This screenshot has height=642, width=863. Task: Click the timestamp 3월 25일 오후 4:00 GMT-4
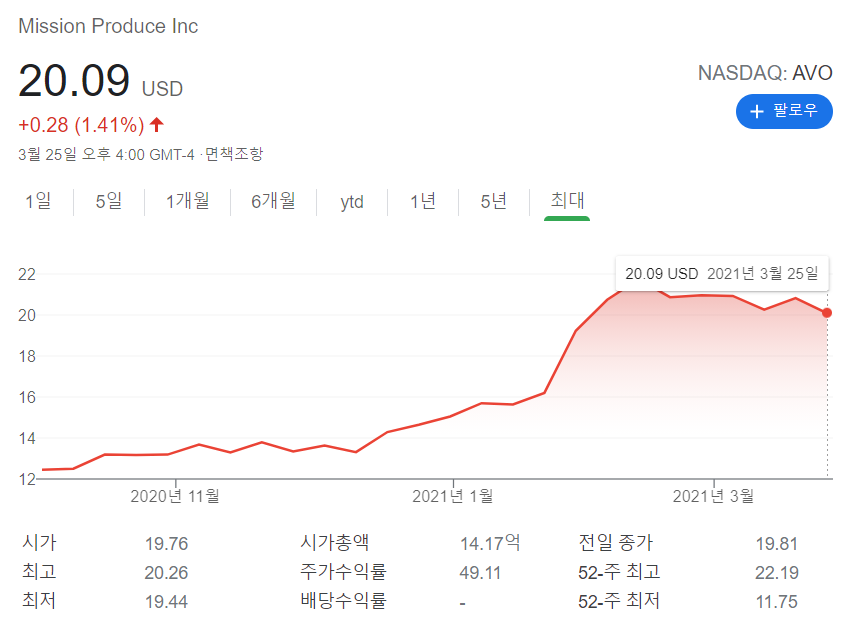tap(106, 154)
